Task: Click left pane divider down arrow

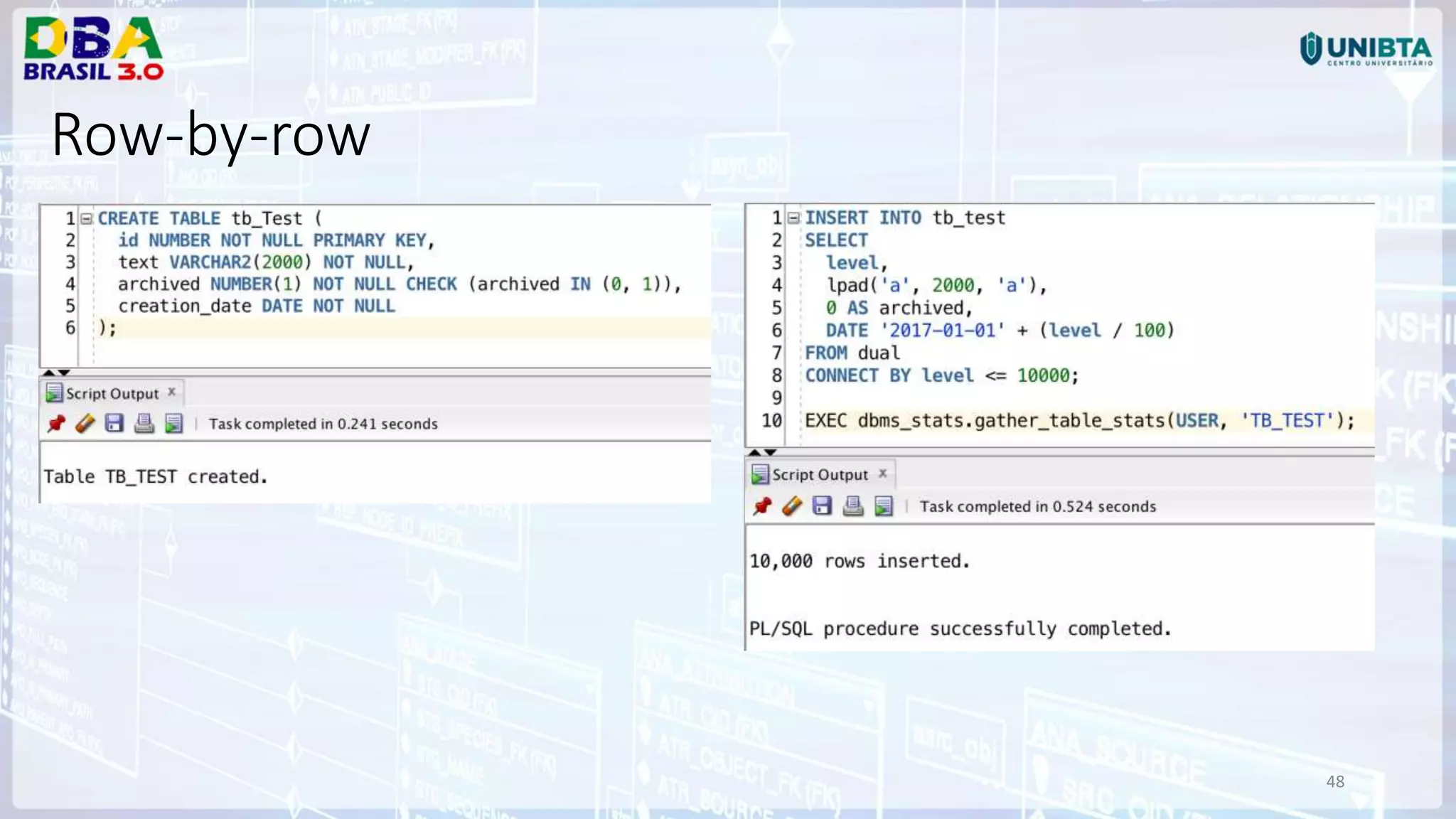Action: pos(65,373)
